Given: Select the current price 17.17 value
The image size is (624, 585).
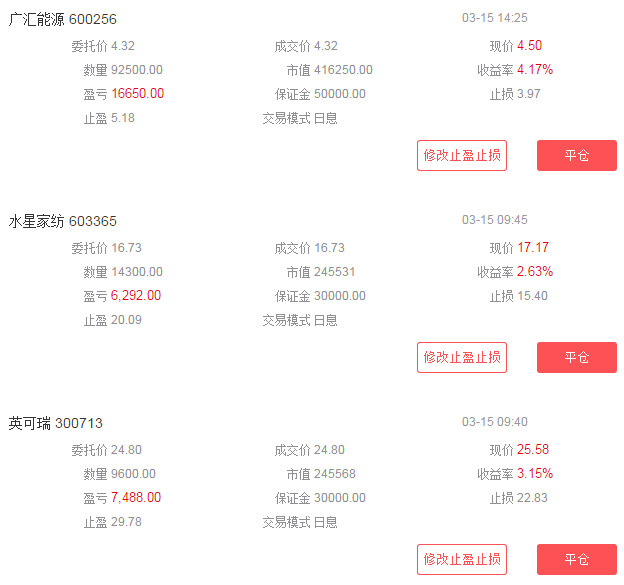Looking at the screenshot, I should click(533, 248).
